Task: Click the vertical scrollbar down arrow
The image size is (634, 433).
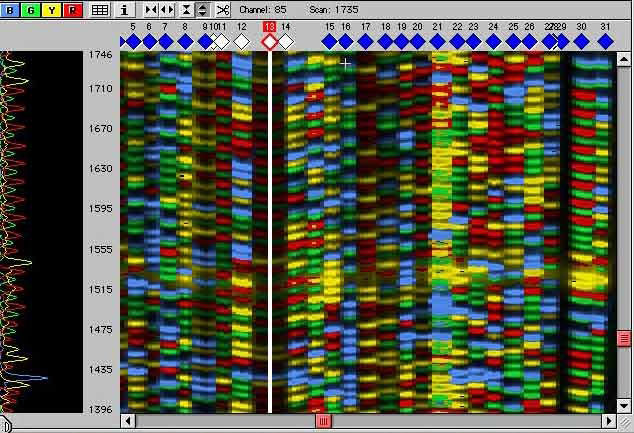Action: (623, 406)
